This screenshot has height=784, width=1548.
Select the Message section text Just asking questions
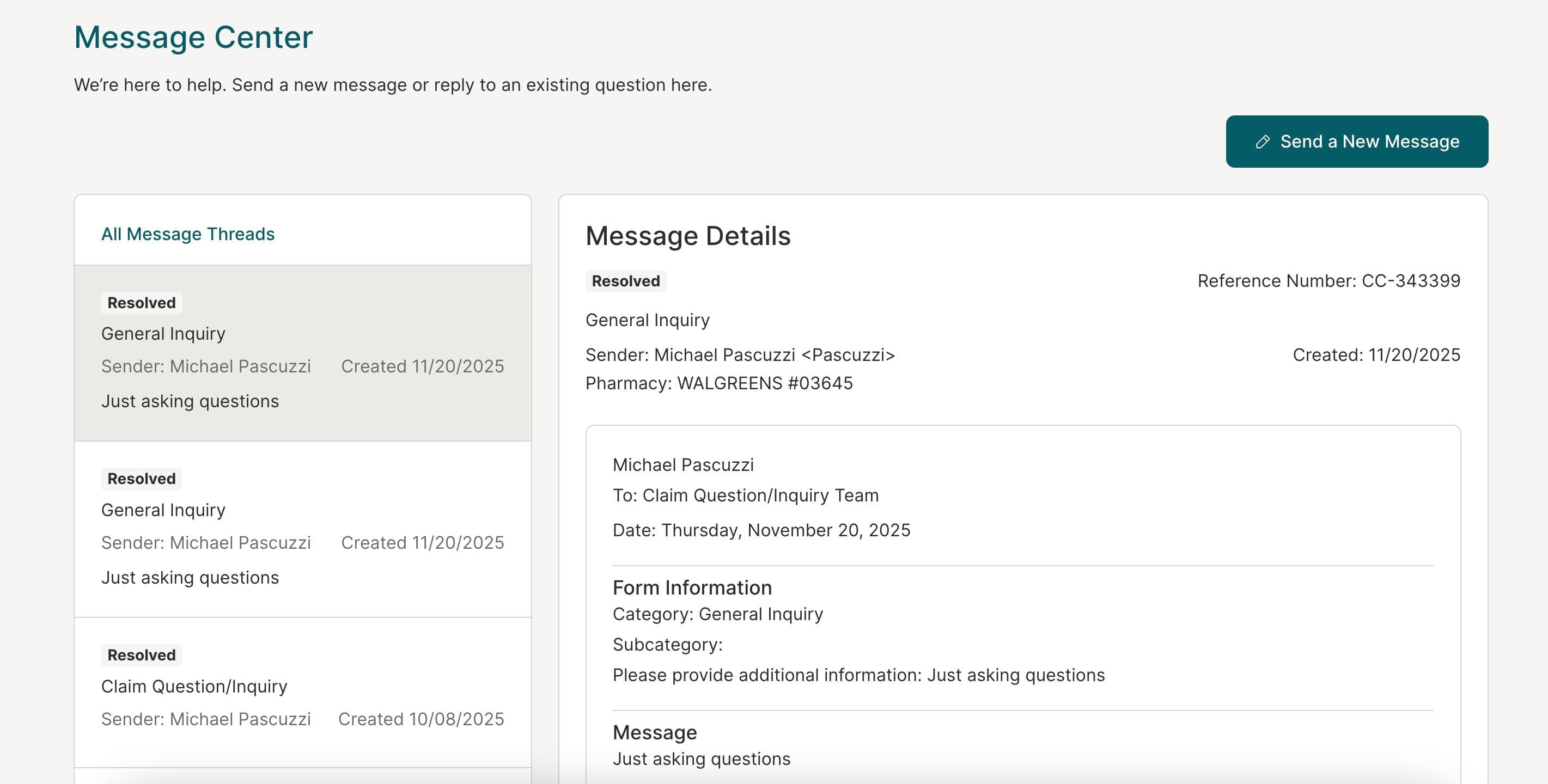702,758
